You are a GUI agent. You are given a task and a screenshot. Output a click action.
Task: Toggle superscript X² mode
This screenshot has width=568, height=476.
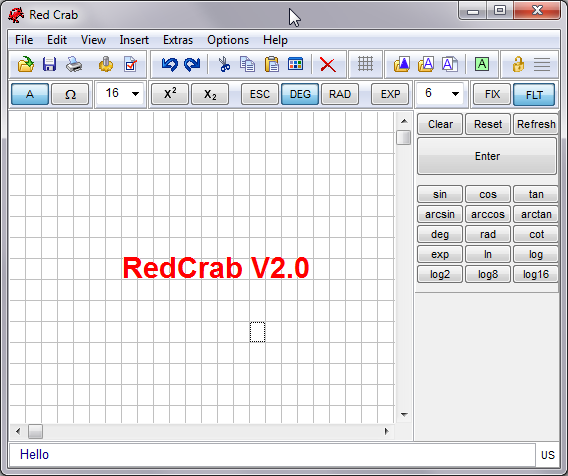coord(170,94)
